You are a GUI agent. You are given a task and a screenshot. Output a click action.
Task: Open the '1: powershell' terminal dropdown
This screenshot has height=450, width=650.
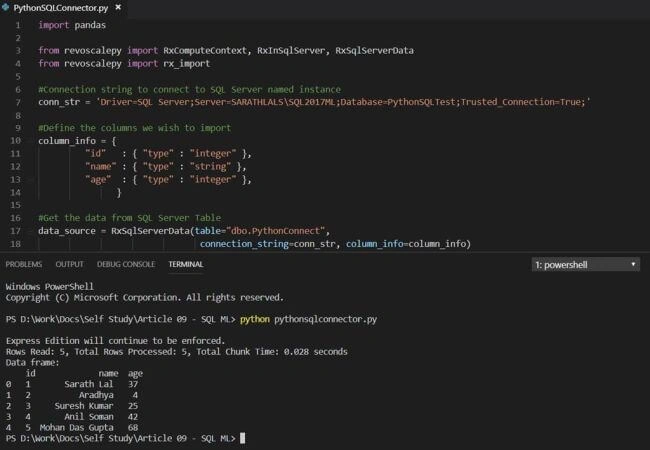pos(585,265)
